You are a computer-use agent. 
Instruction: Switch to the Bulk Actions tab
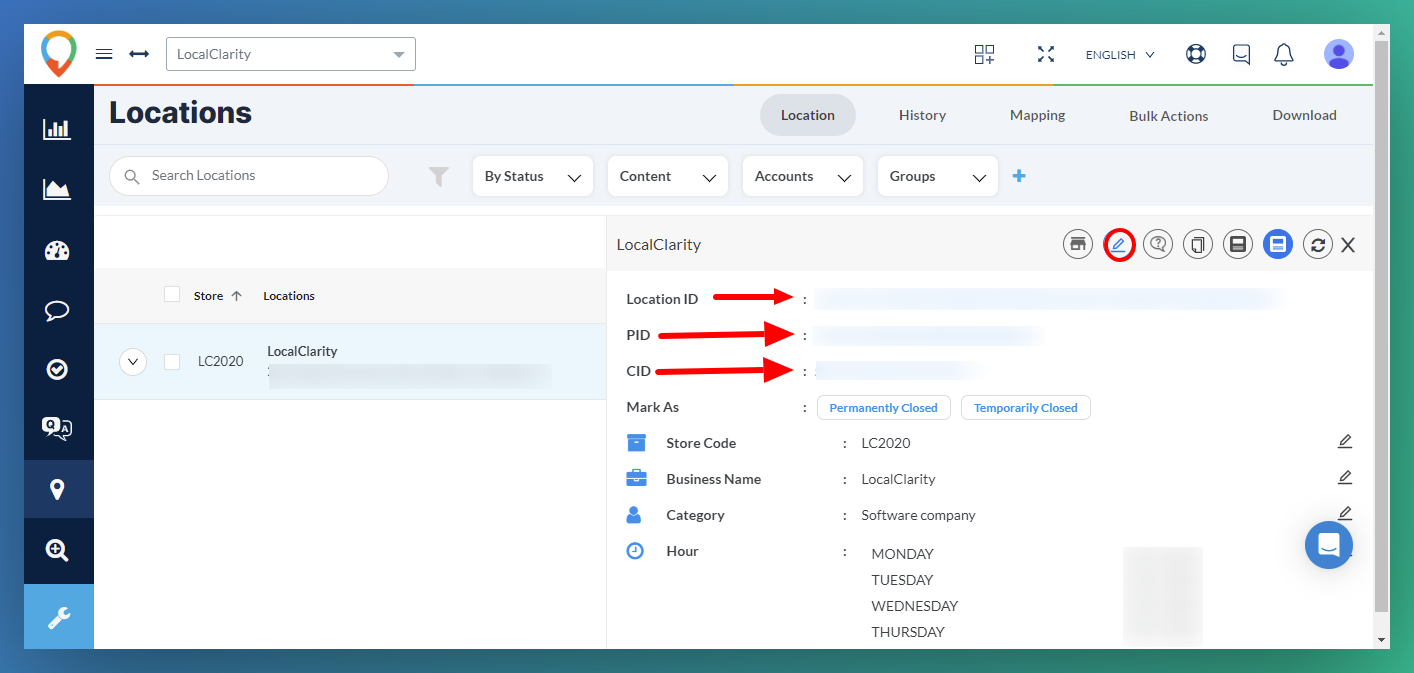(1169, 115)
